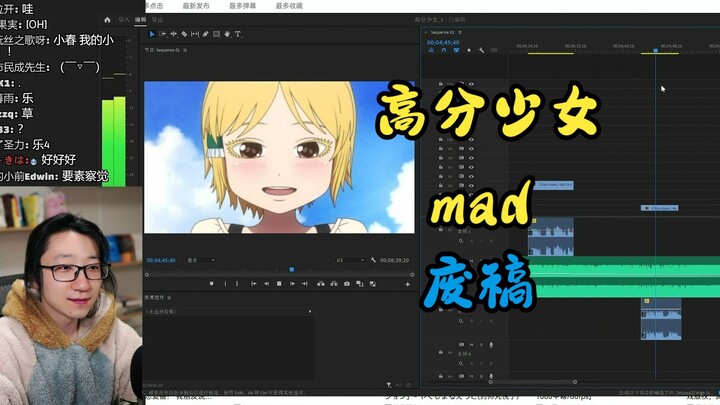720x405 pixels.
Task: Select the Pen tool
Action: [206, 34]
